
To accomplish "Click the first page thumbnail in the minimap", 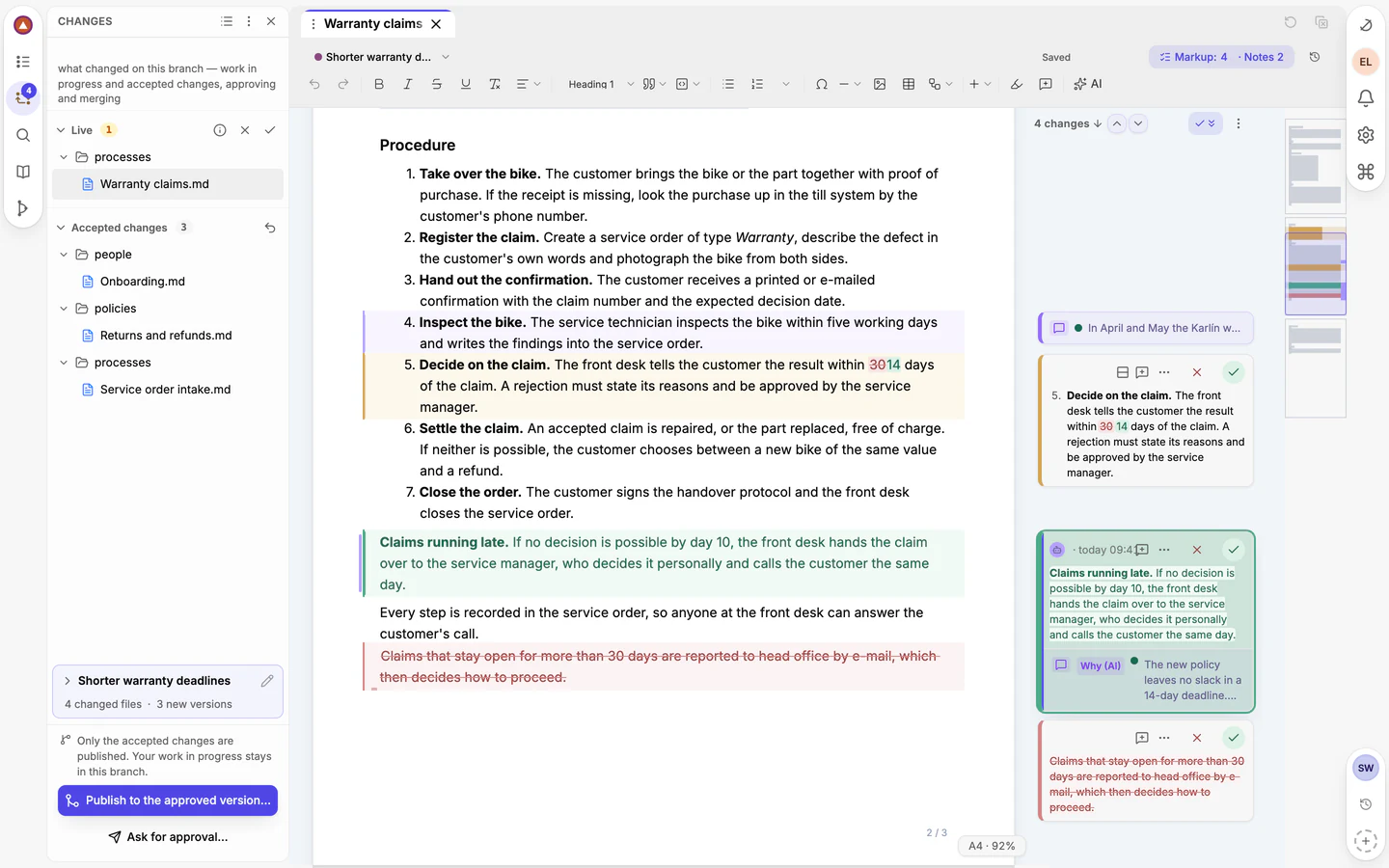I will tap(1316, 166).
